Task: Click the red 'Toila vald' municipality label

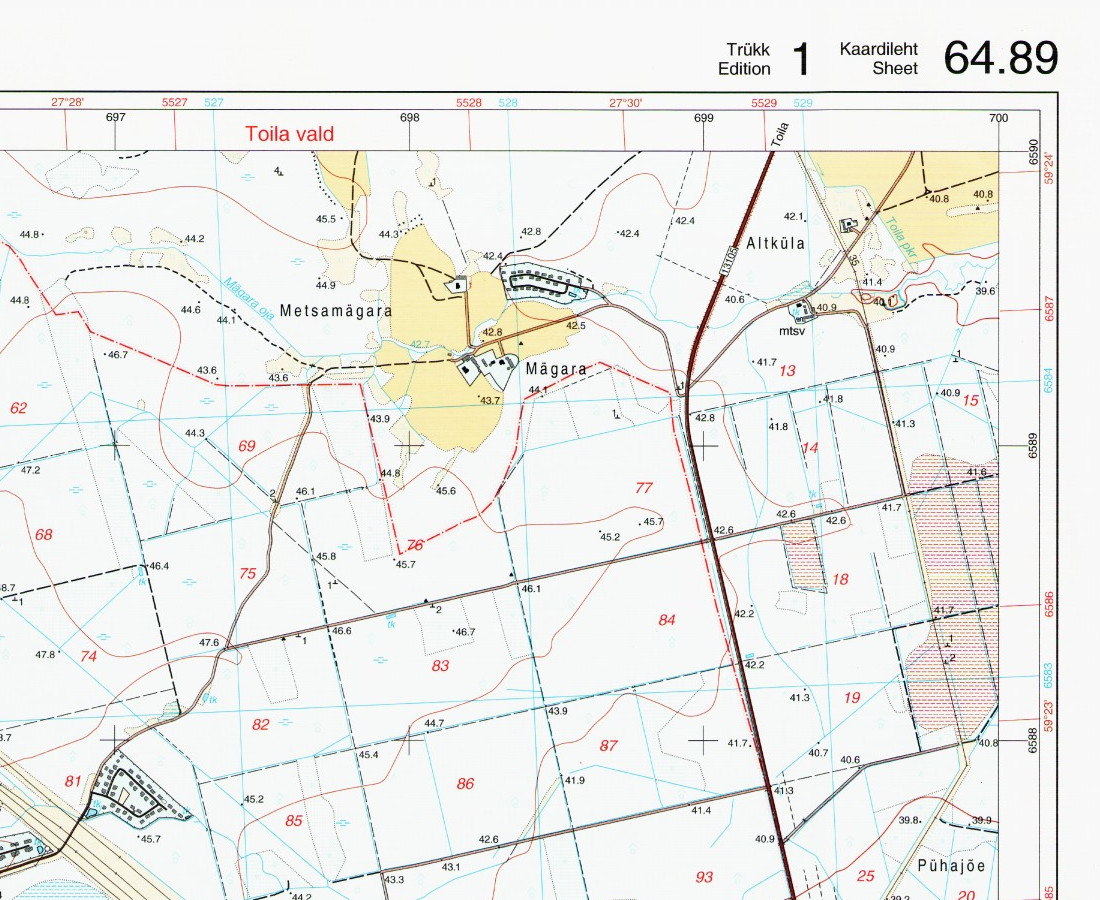Action: [289, 134]
